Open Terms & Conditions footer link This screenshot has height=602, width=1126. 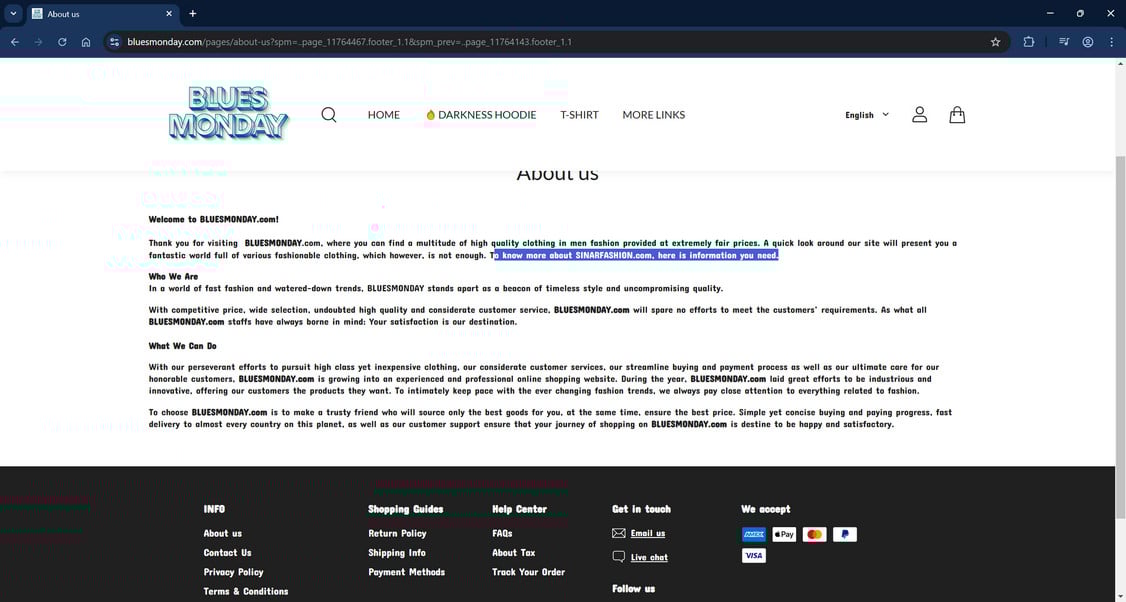pos(246,591)
